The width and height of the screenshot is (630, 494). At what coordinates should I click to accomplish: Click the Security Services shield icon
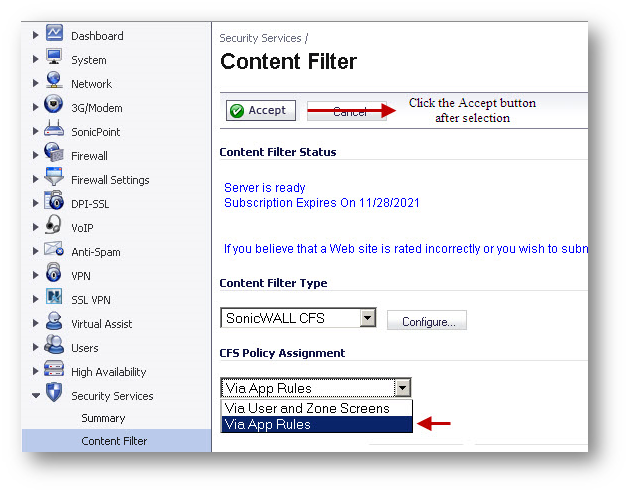click(x=54, y=396)
